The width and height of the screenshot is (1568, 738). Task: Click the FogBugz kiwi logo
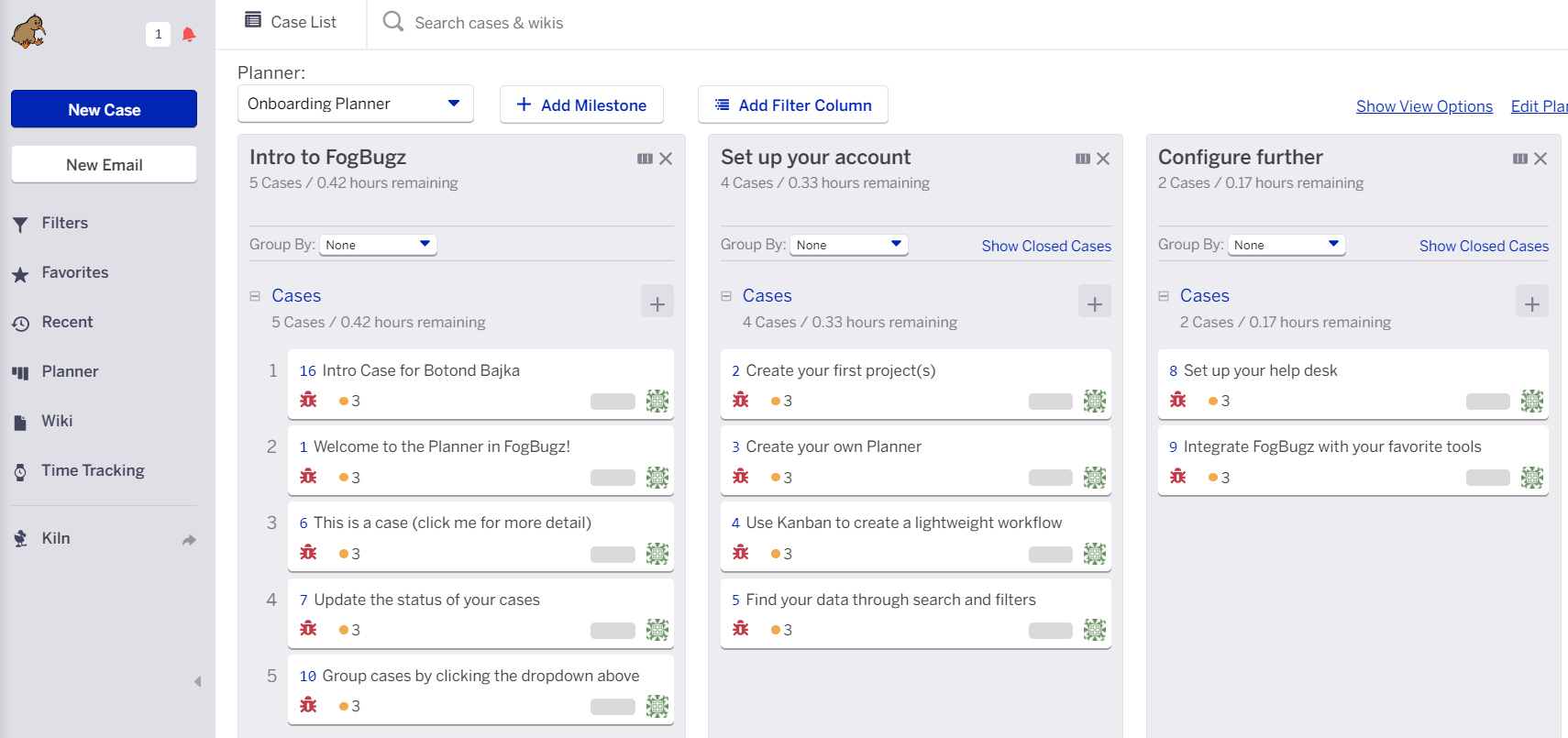pyautogui.click(x=29, y=32)
